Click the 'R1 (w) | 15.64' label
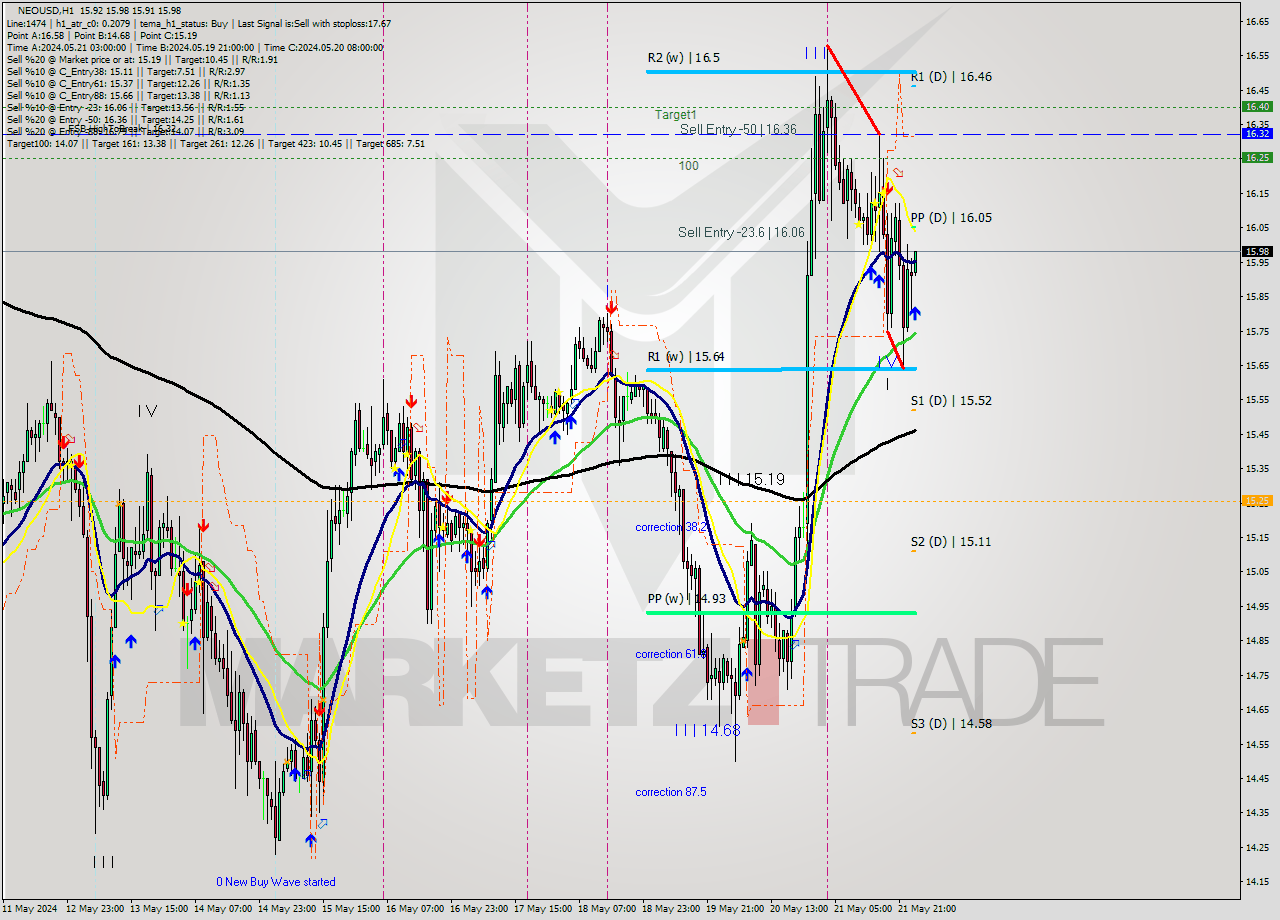The height and width of the screenshot is (920, 1280). (x=685, y=356)
